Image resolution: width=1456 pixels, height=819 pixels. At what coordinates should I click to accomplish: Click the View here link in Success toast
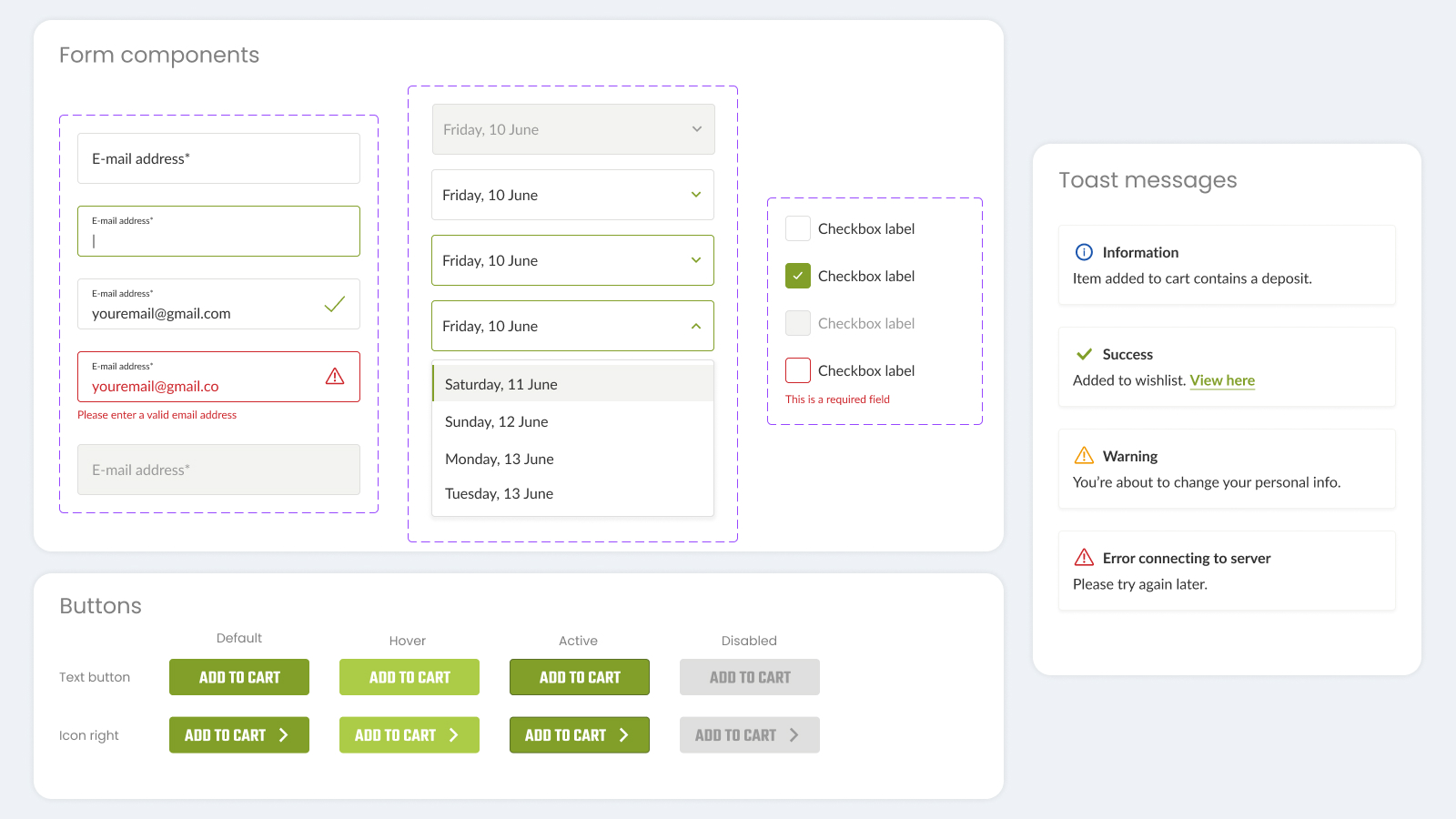point(1222,380)
